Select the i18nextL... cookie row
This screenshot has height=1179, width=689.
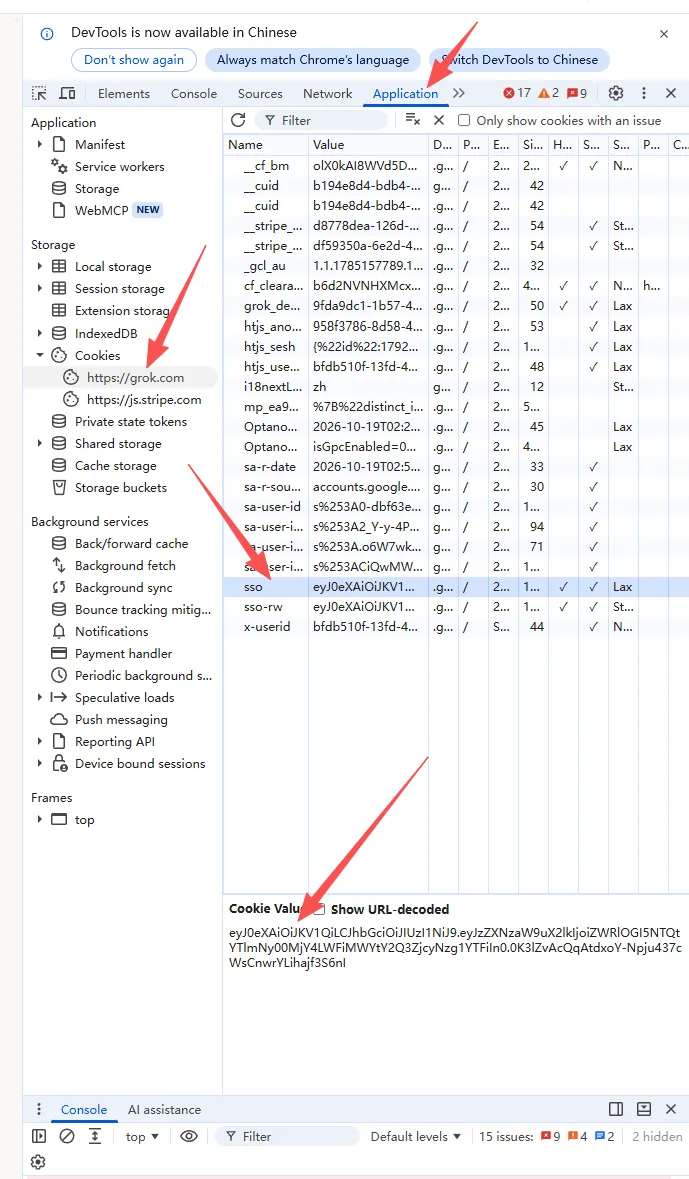click(x=456, y=386)
